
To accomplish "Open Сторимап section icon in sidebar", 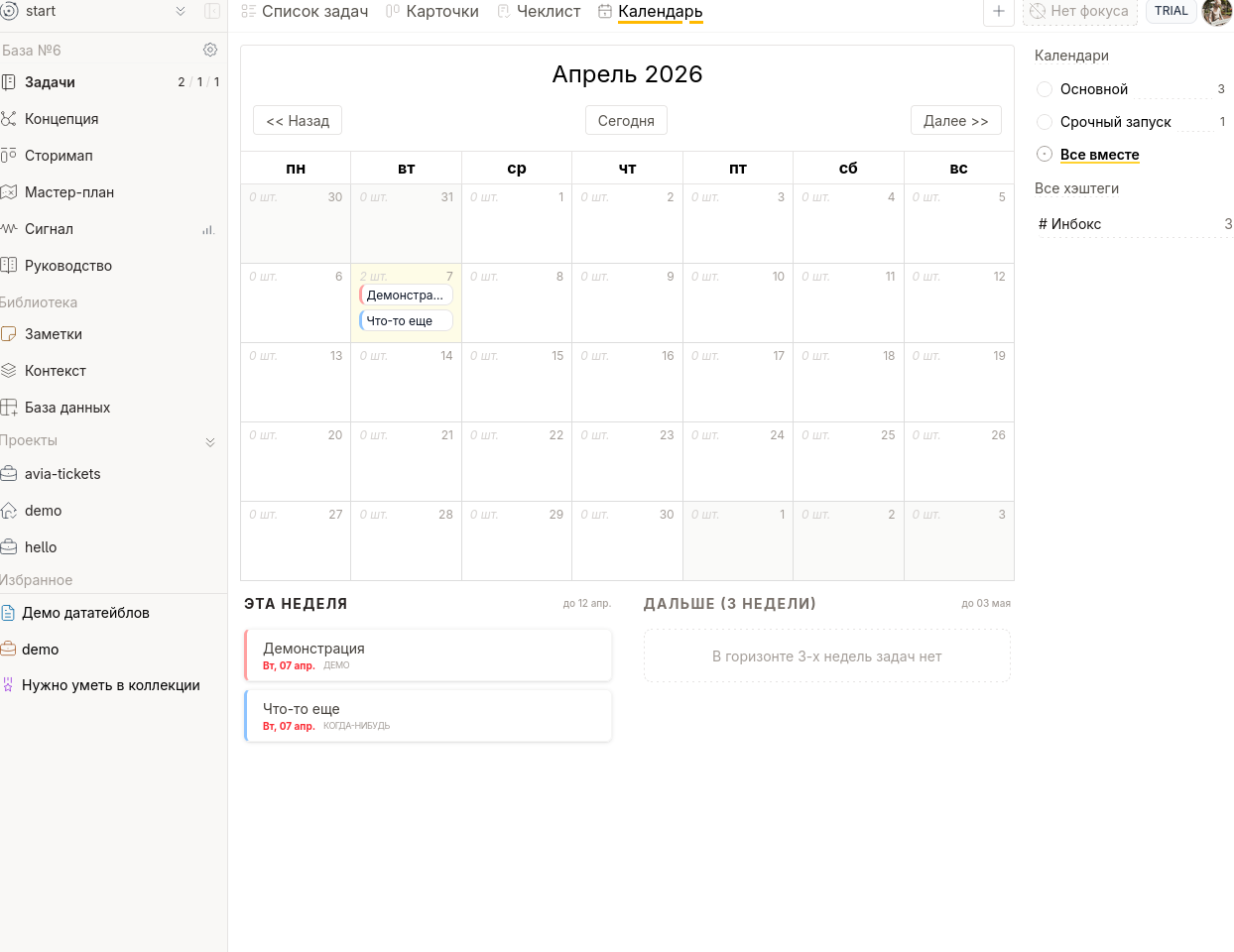I will coord(9,156).
